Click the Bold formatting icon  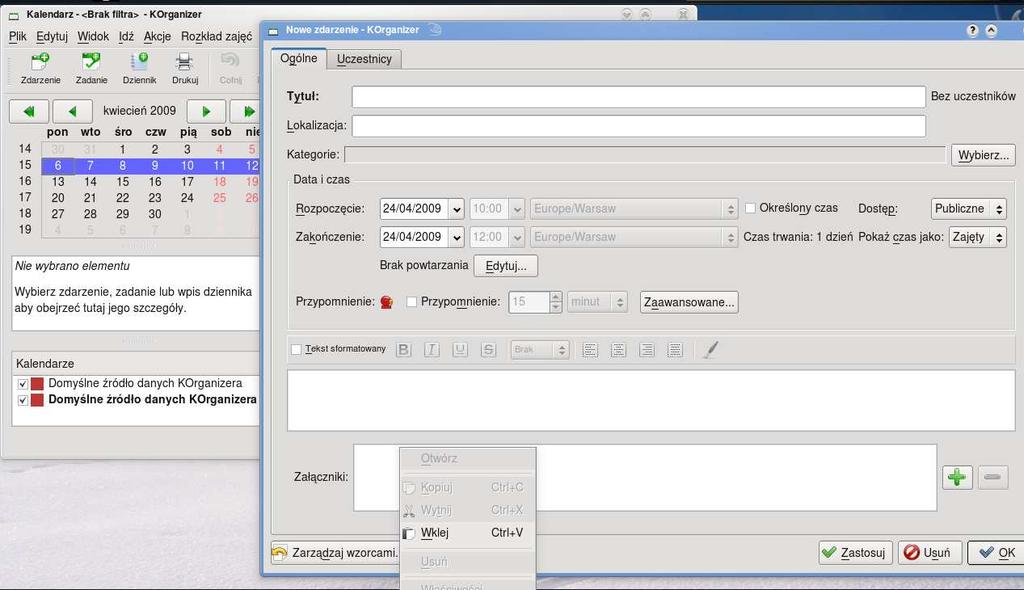[404, 350]
